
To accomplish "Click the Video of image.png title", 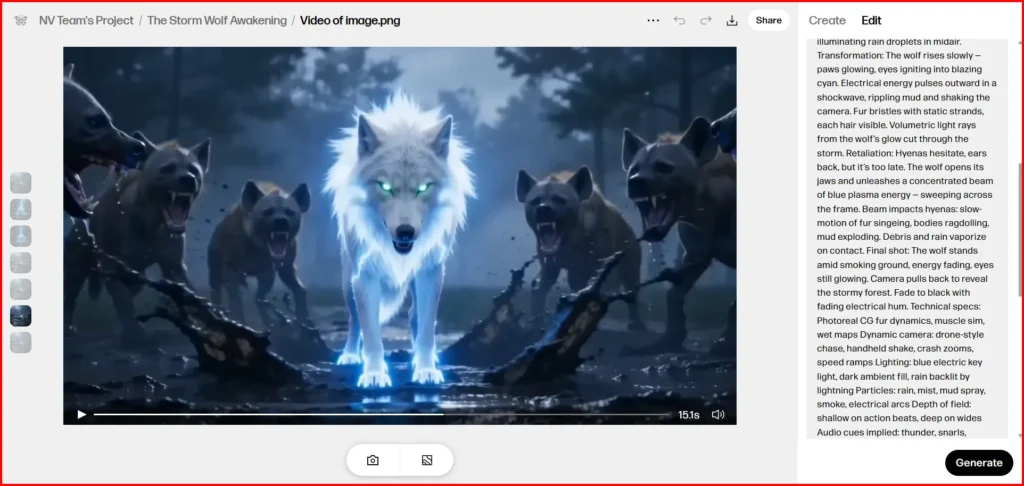I will 350,20.
